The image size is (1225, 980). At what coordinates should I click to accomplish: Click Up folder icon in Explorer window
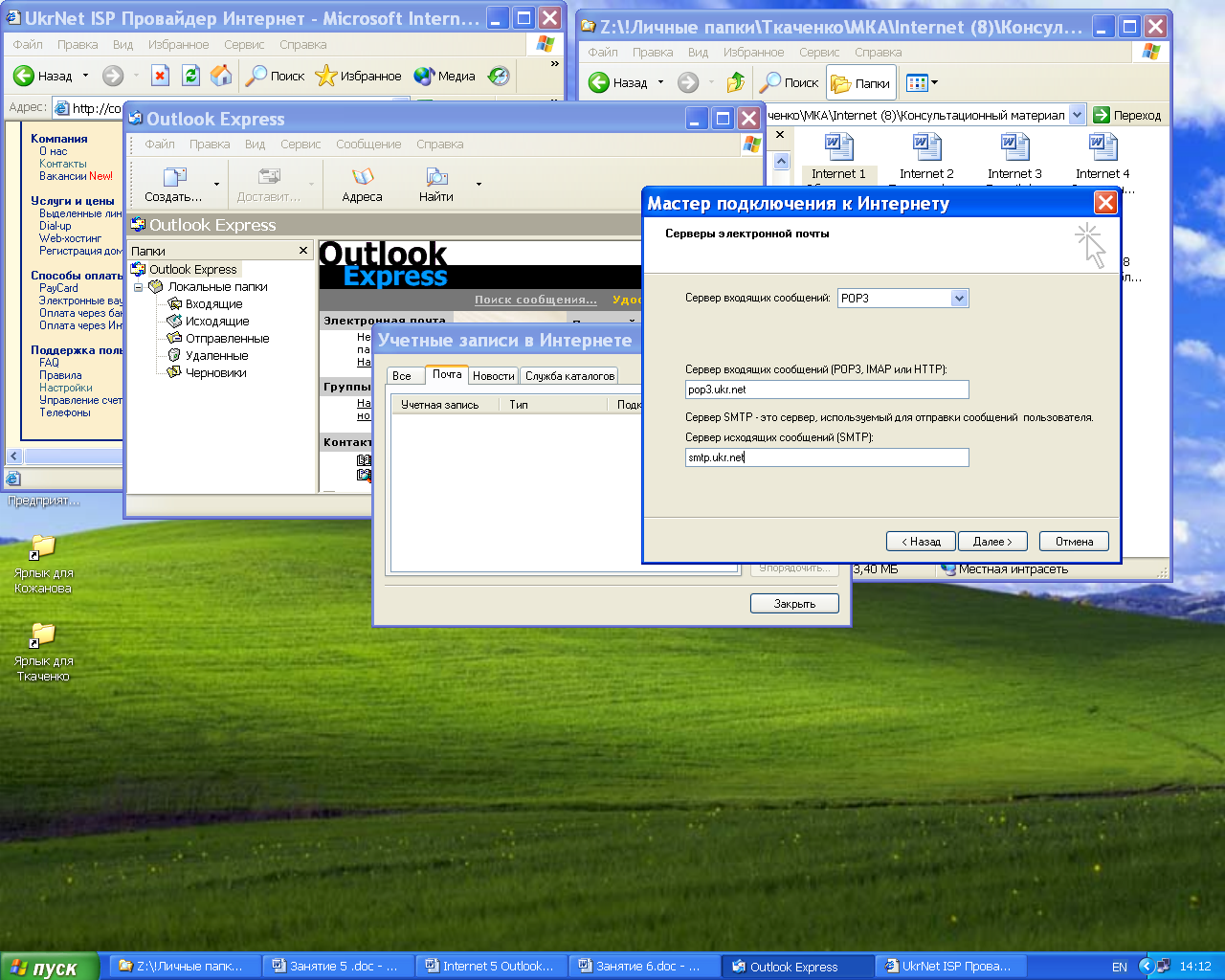pyautogui.click(x=735, y=83)
